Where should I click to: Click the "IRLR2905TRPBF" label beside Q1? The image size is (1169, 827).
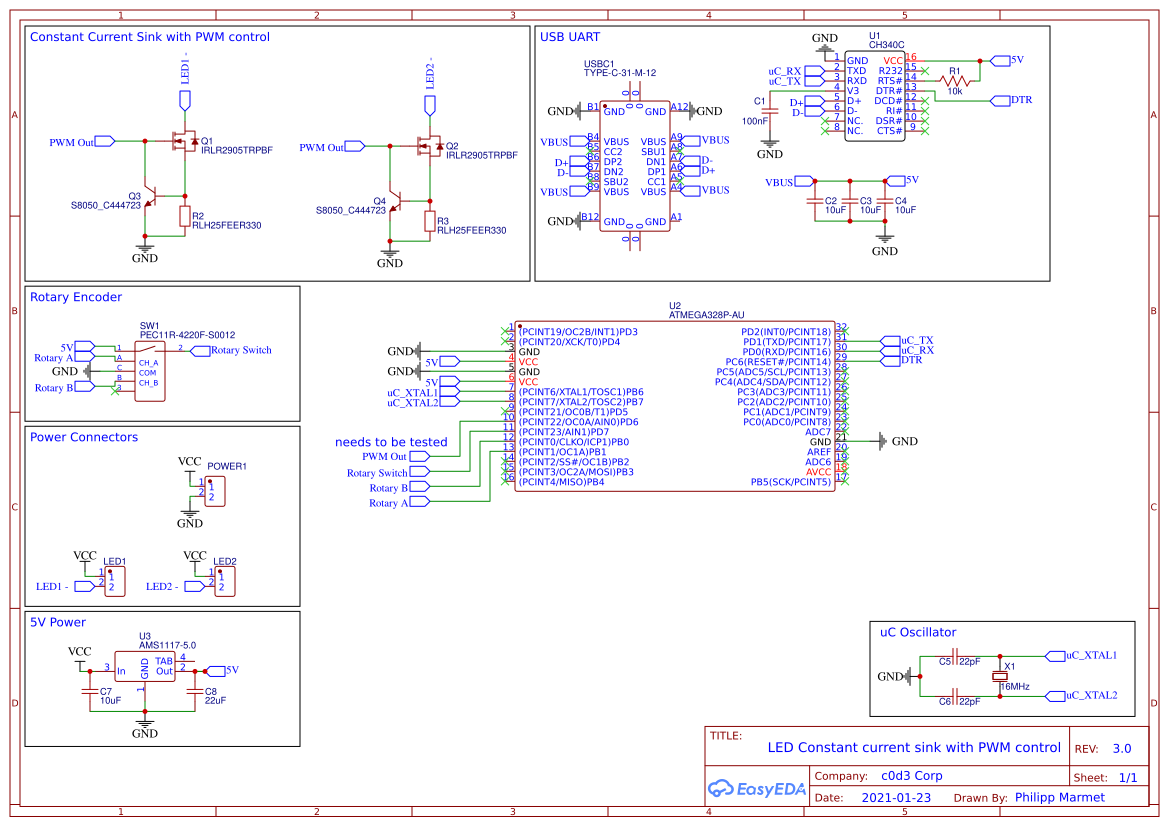click(237, 151)
